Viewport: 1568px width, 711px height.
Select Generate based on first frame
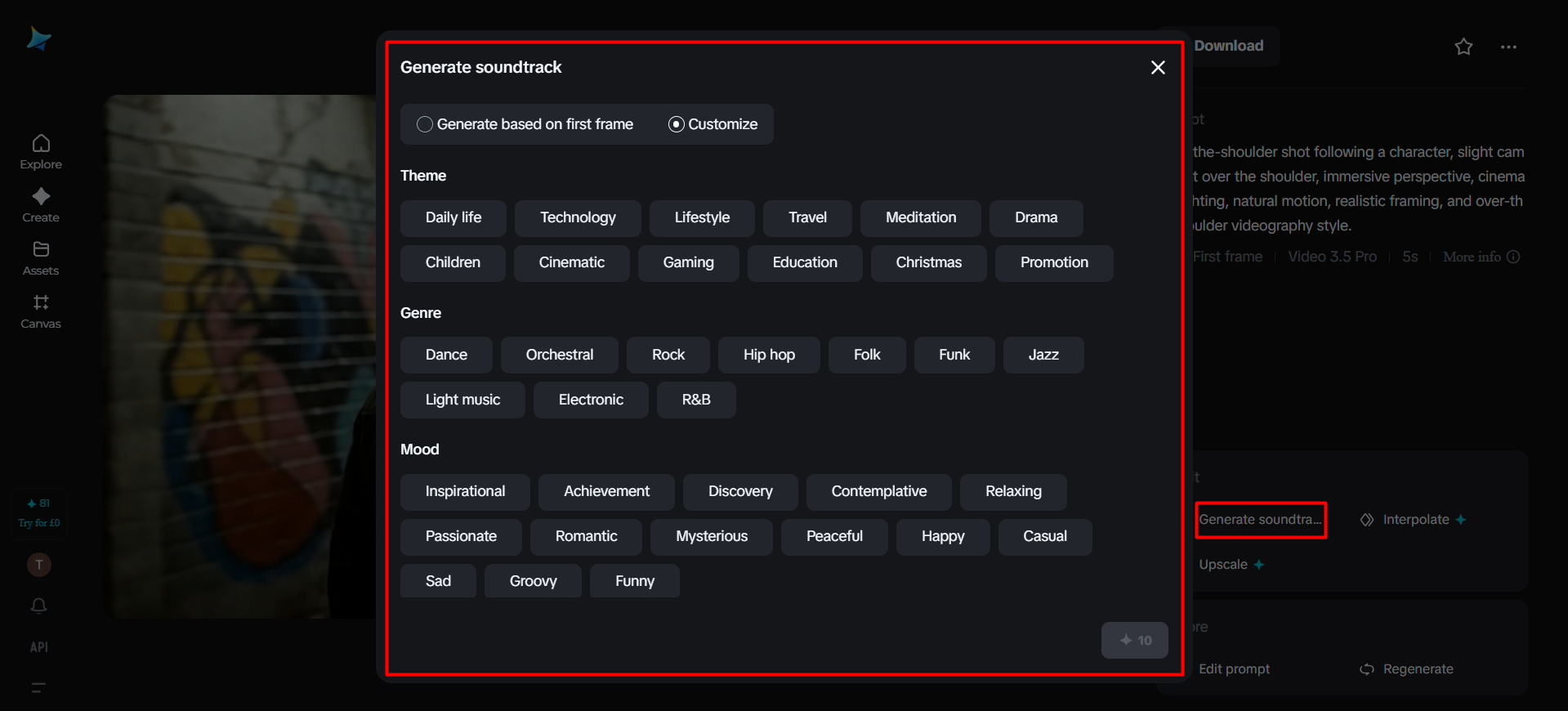[425, 124]
